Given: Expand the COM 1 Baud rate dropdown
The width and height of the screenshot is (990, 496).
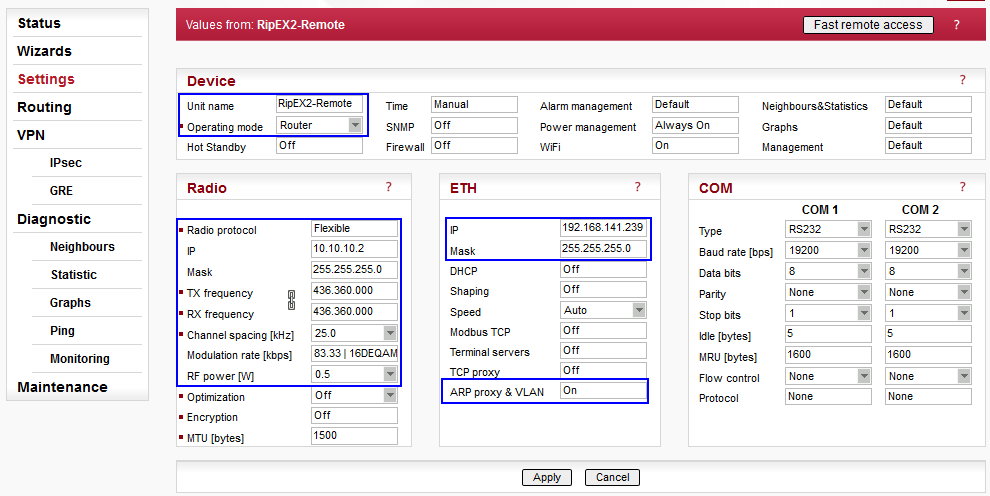Looking at the screenshot, I should 864,250.
